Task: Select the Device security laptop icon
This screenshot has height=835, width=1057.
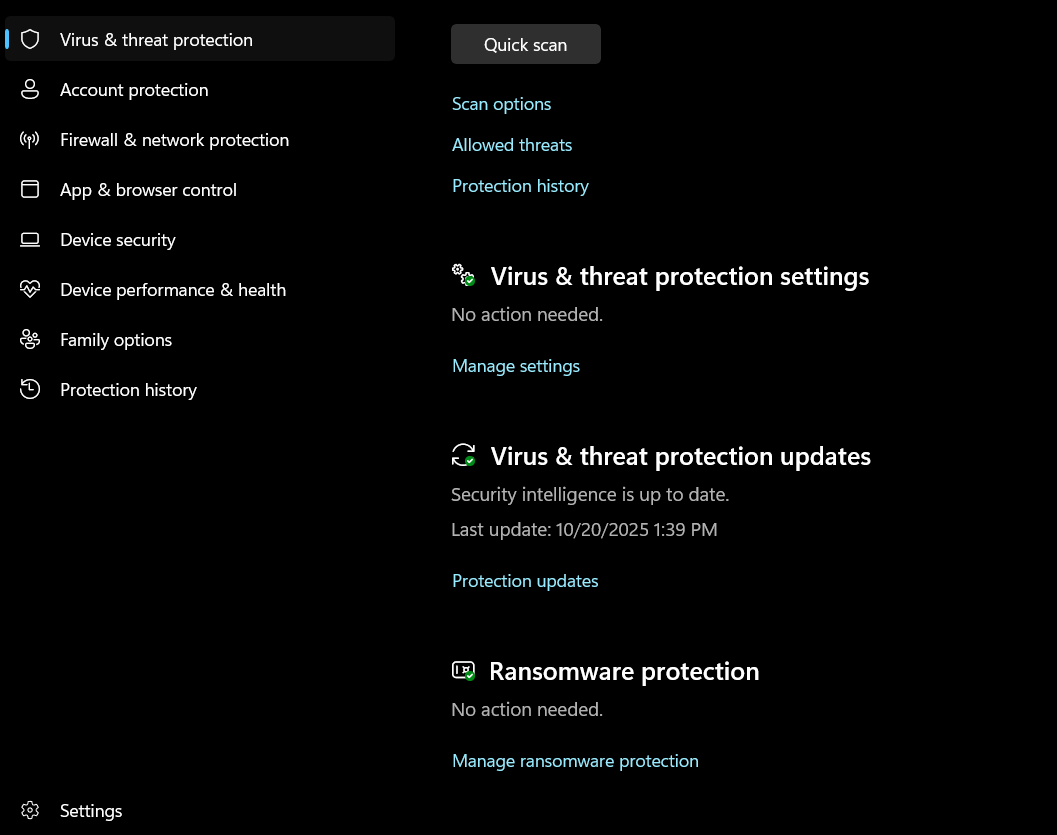Action: (x=29, y=239)
